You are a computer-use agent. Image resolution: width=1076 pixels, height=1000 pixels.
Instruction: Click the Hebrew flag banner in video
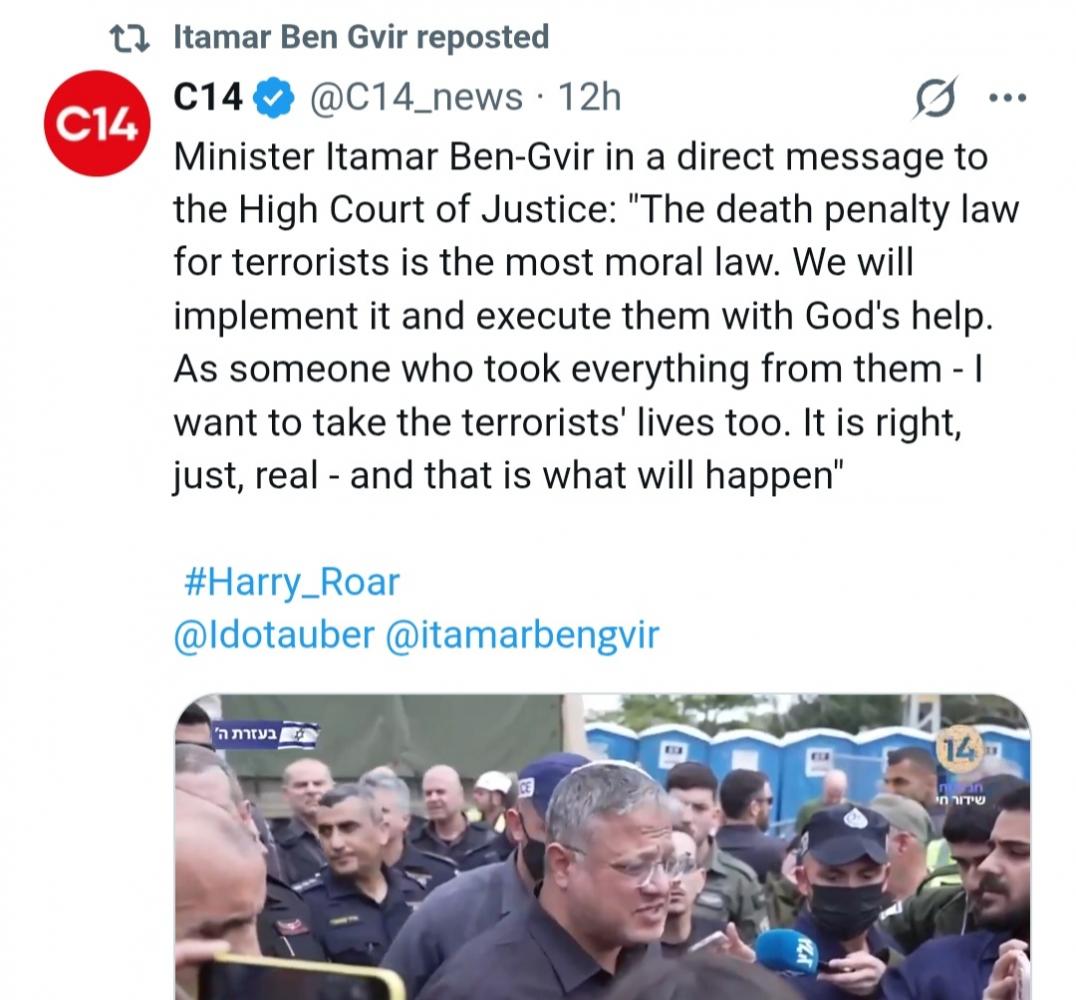pyautogui.click(x=265, y=734)
